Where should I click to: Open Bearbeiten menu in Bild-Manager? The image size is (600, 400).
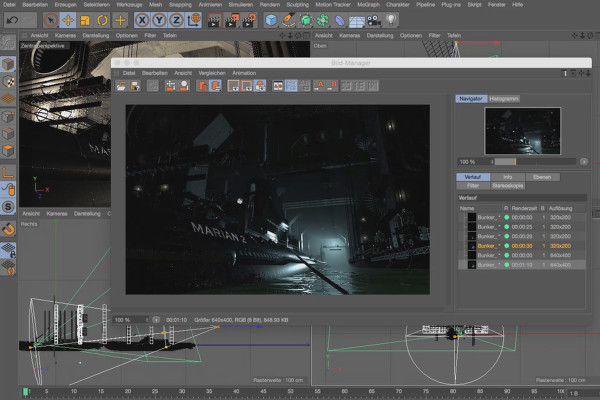click(155, 73)
